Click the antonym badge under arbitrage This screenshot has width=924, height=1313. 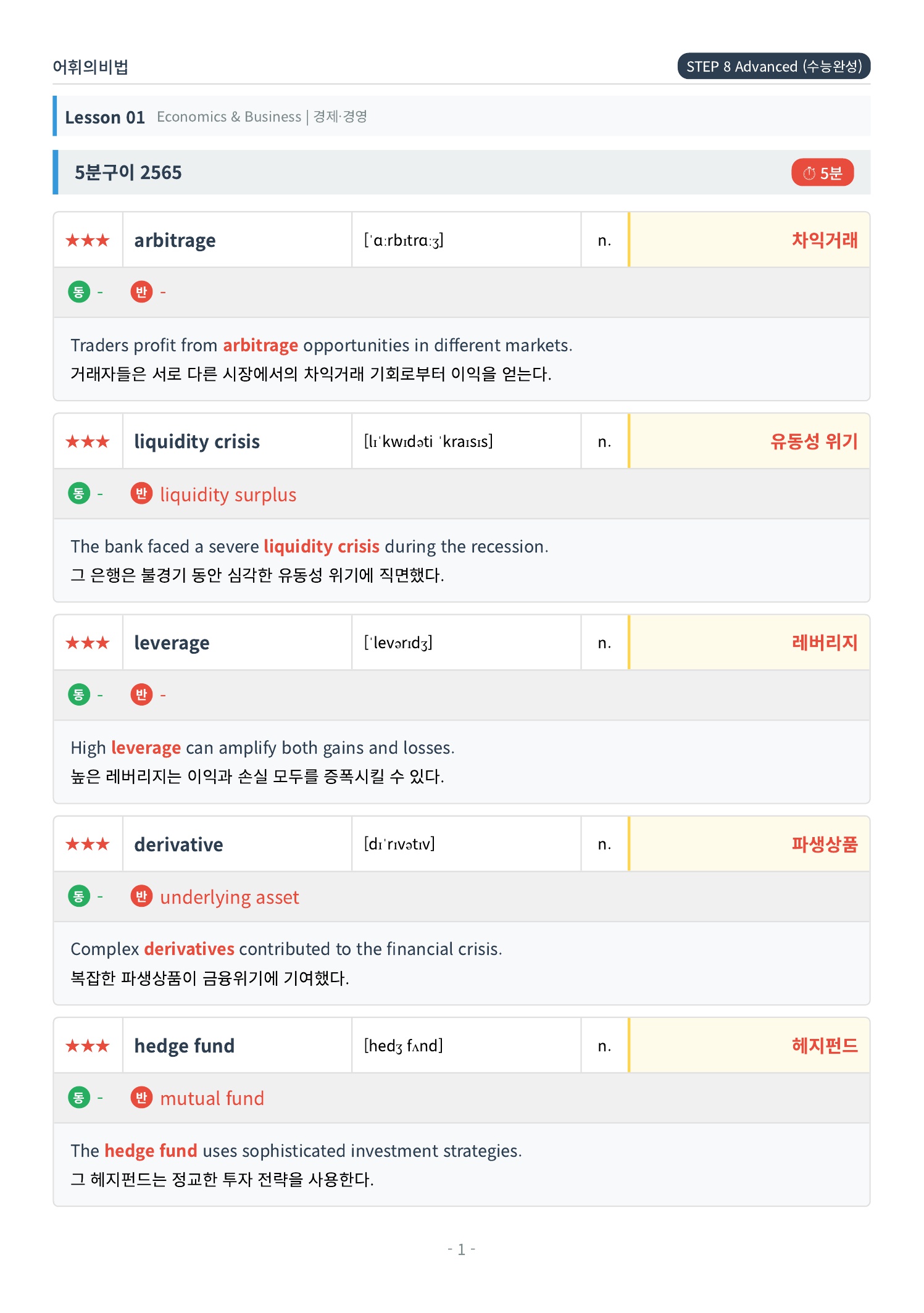coord(141,292)
